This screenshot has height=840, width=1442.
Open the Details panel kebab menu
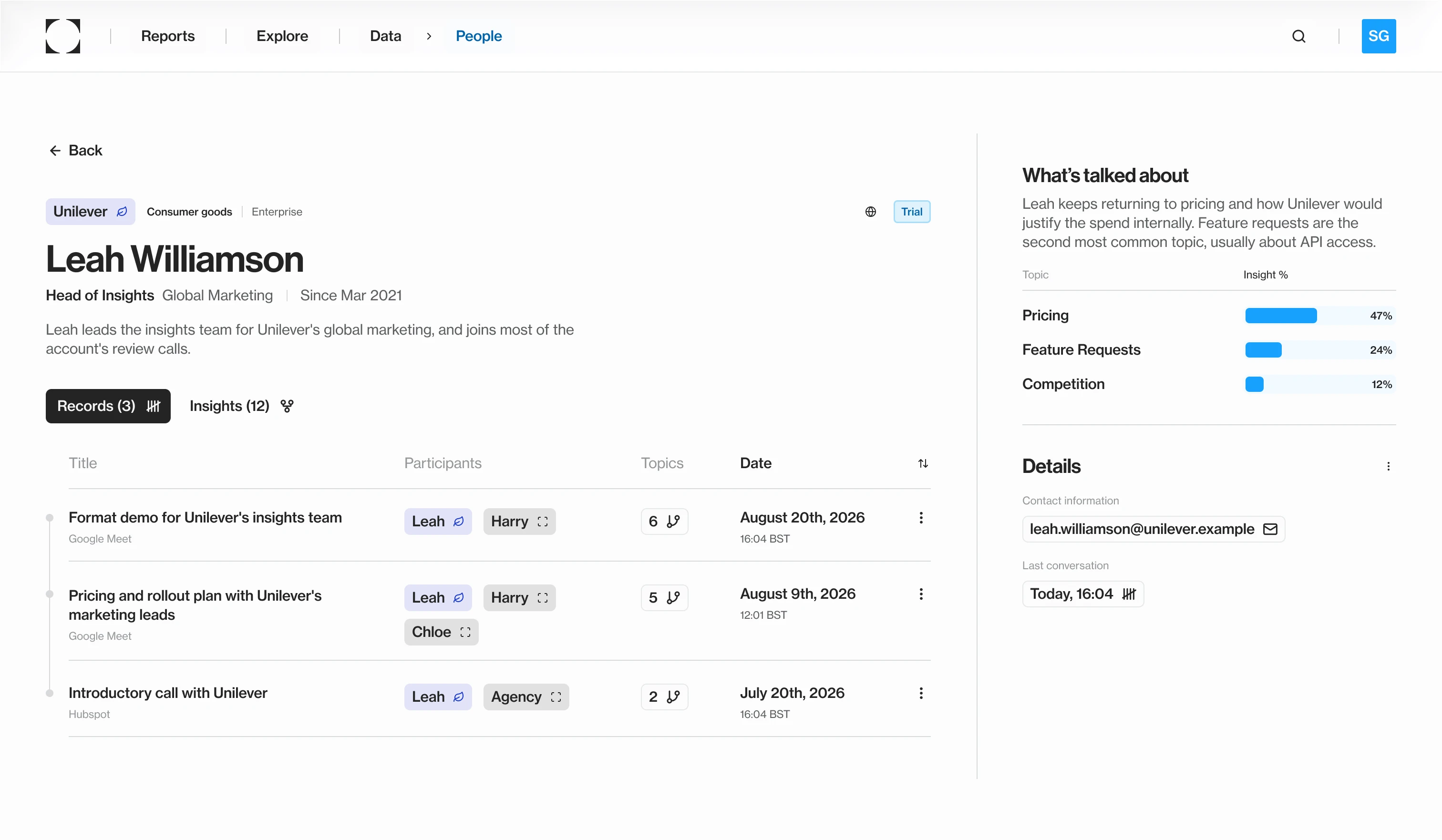tap(1388, 466)
